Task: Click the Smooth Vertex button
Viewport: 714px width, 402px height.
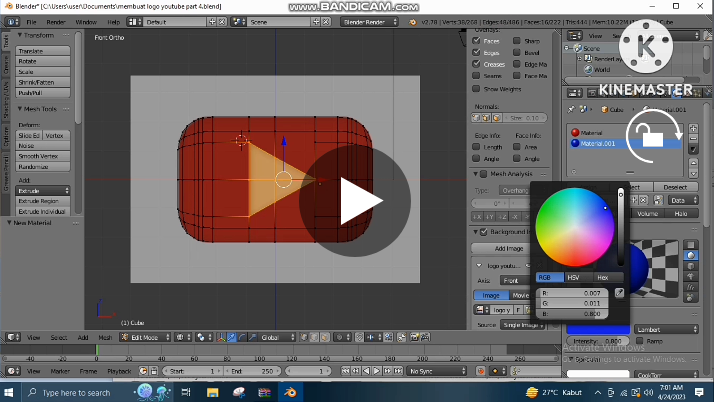Action: pyautogui.click(x=43, y=156)
